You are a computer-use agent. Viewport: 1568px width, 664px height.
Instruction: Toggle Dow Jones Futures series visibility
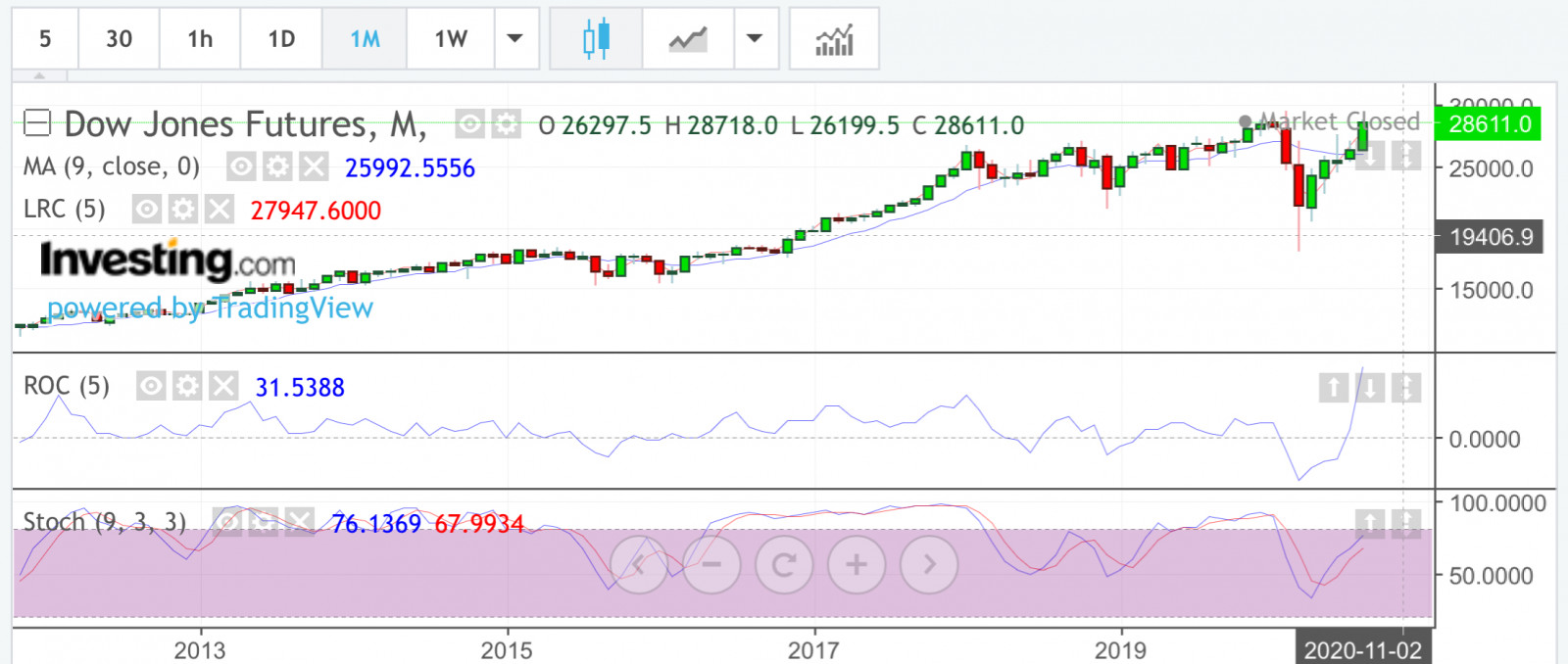click(470, 124)
